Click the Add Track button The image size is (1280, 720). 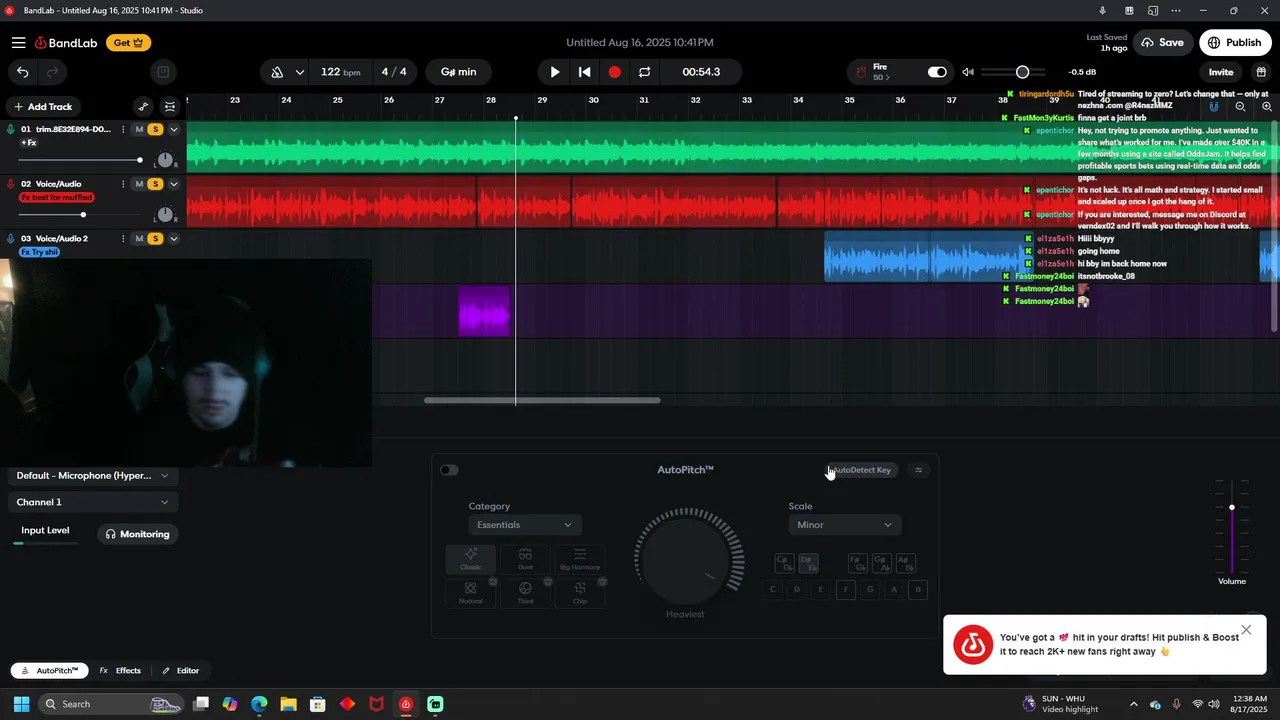pyautogui.click(x=42, y=107)
